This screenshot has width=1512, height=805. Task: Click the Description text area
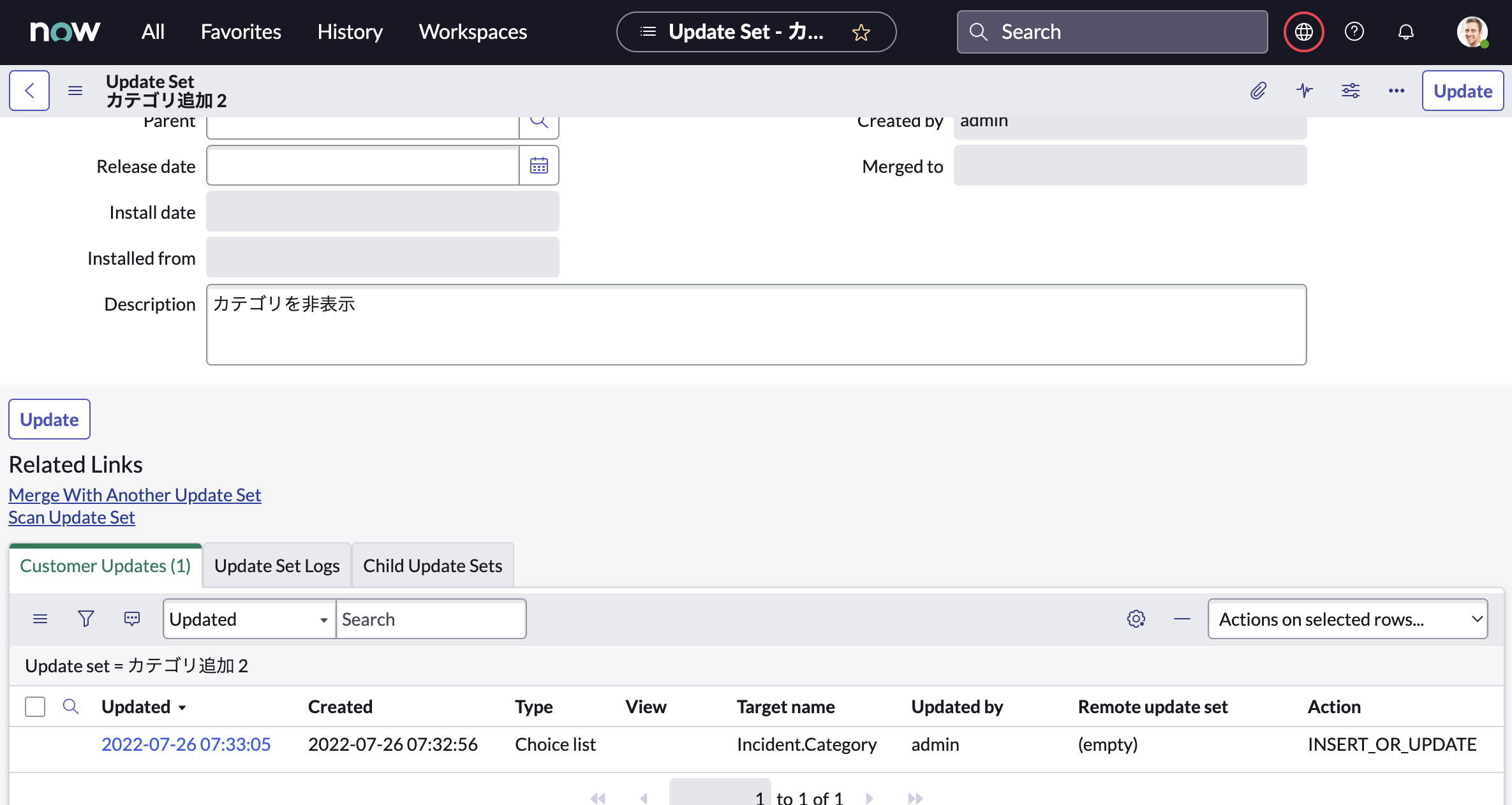coord(756,325)
